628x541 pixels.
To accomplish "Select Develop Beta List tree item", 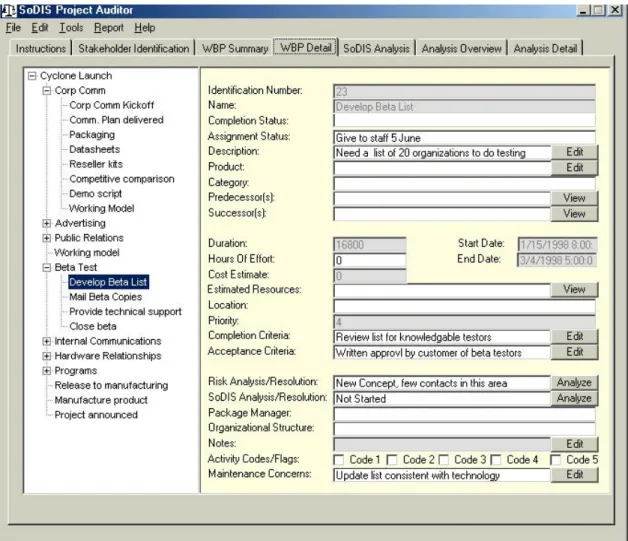I will (x=108, y=282).
